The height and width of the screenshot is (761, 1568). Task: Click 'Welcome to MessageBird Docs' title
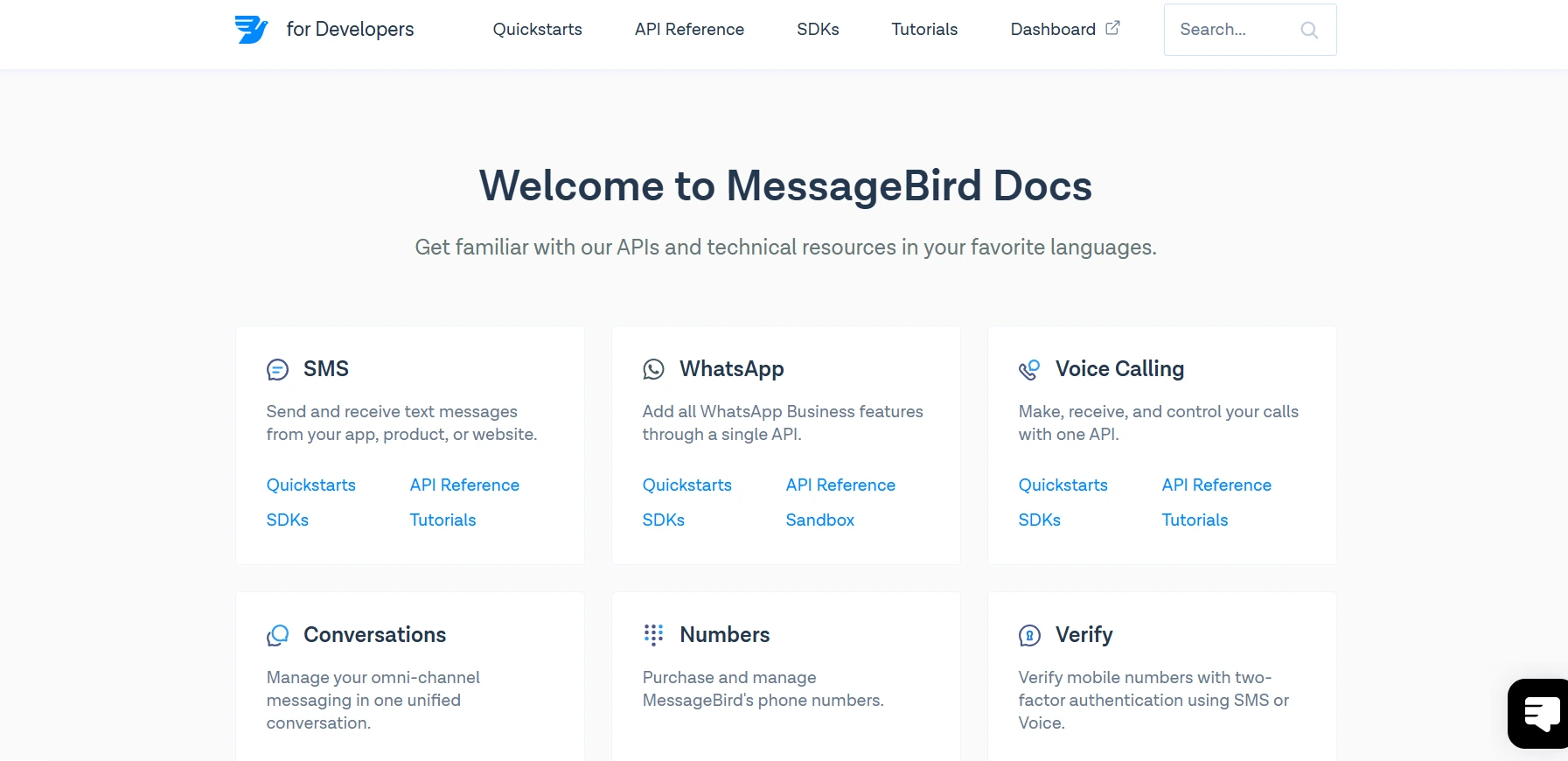(785, 185)
